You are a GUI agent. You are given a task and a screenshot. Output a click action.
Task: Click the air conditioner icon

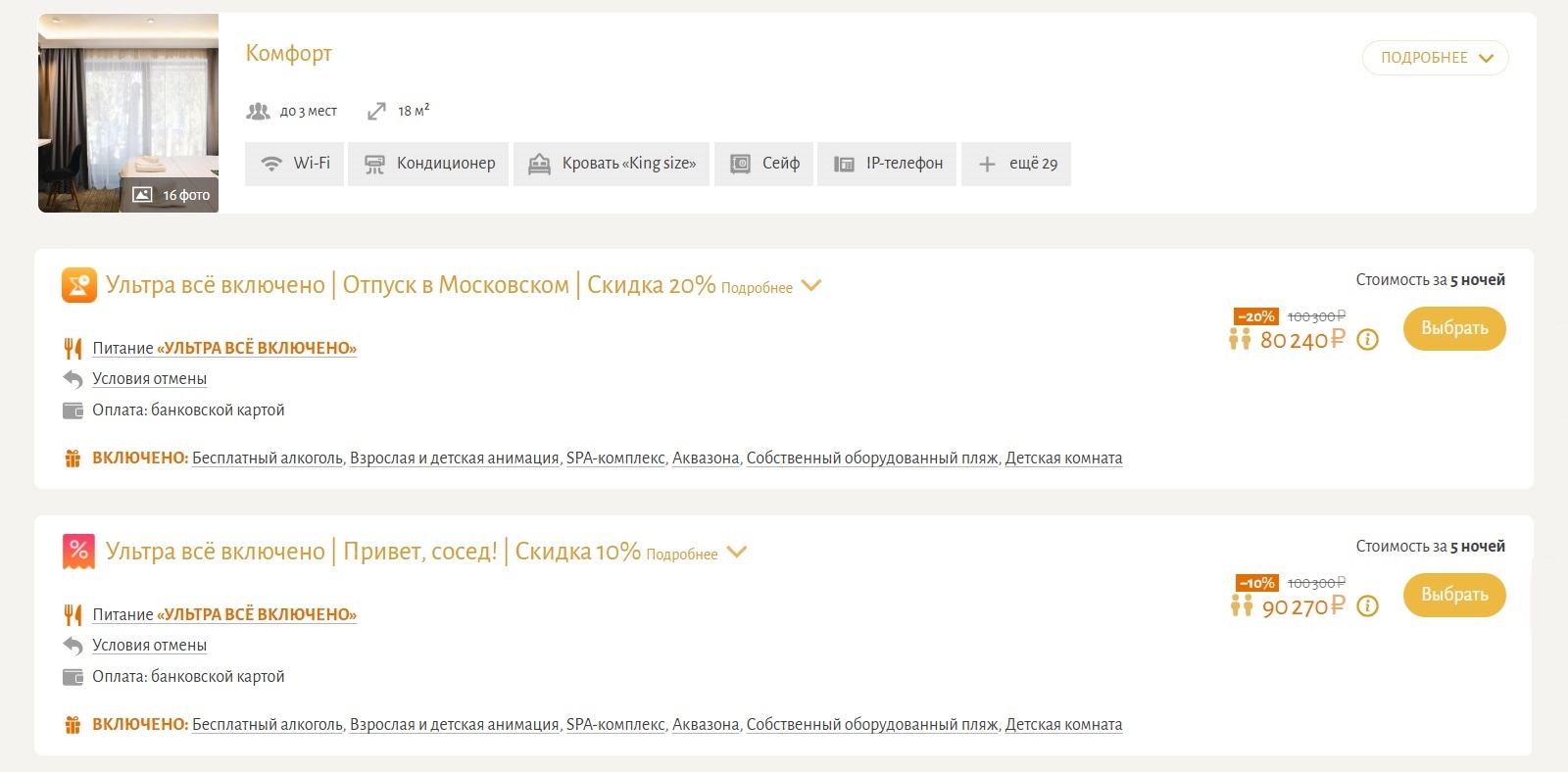[x=374, y=165]
